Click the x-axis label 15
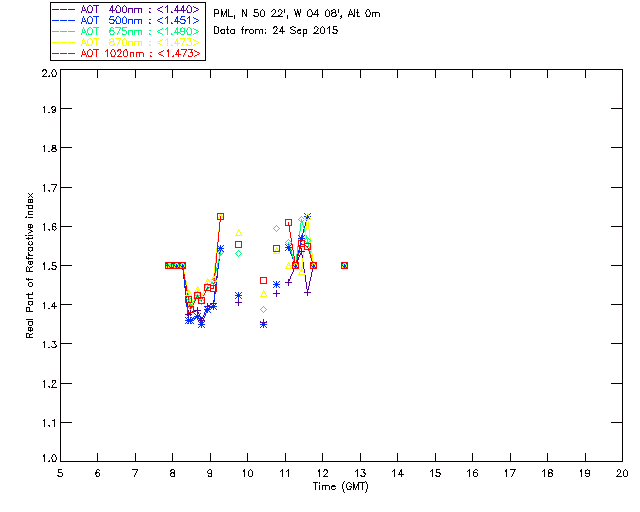Screen dimensions: 640x512 (435, 473)
